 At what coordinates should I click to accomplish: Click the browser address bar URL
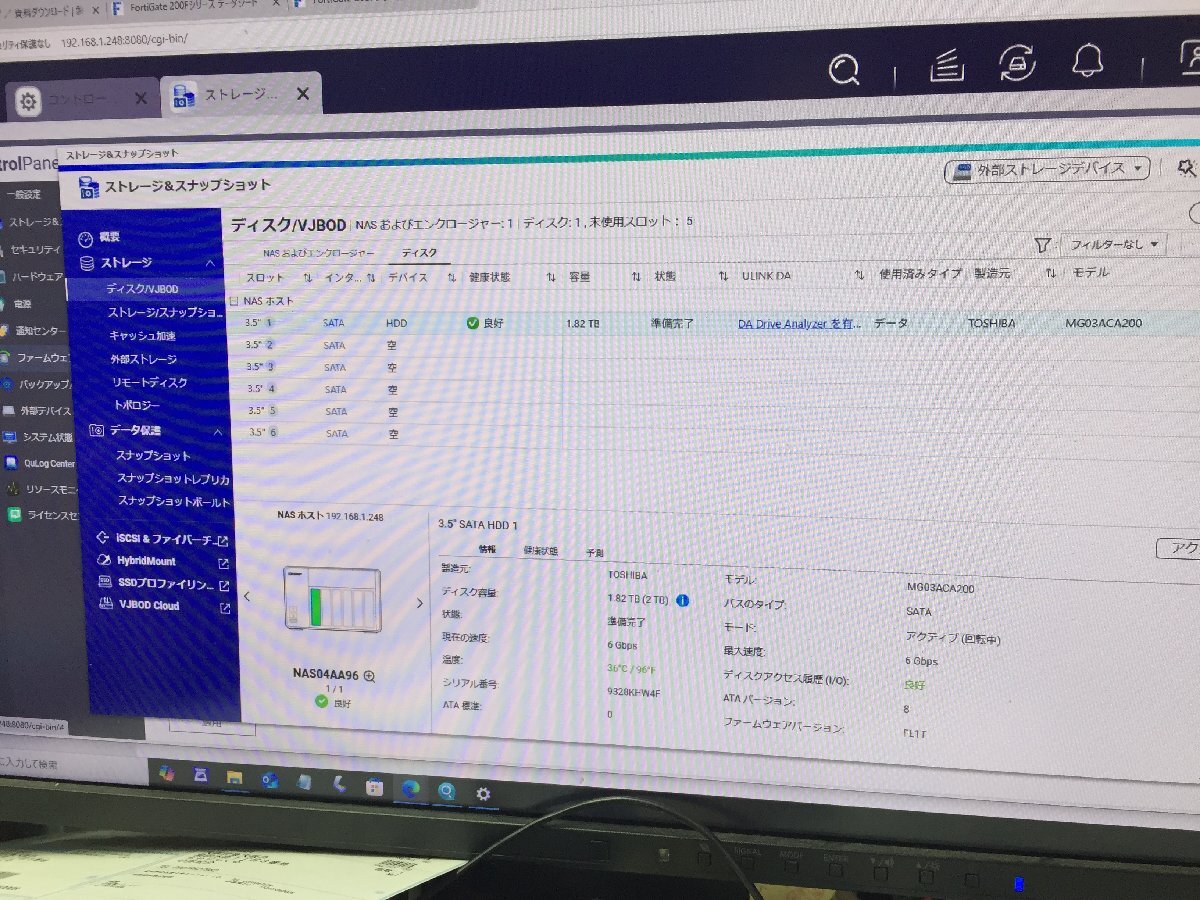[124, 39]
